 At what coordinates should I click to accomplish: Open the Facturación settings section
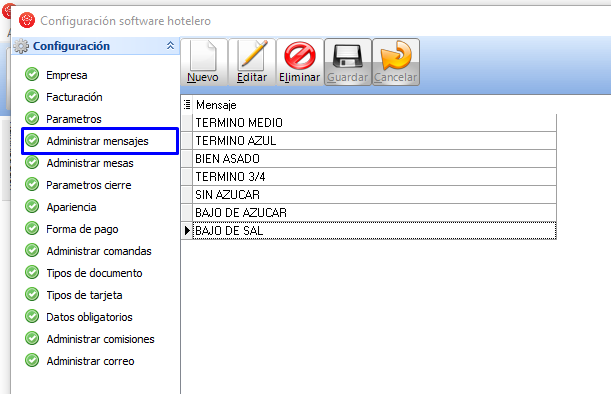click(74, 97)
